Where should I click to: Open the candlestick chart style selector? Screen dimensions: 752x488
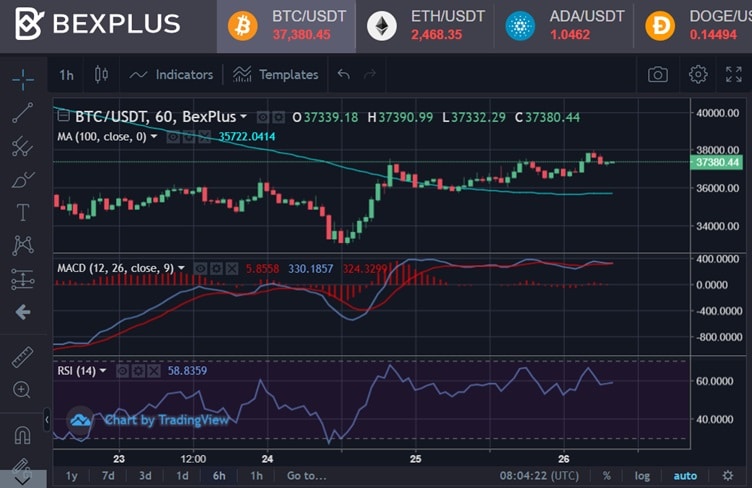click(101, 75)
